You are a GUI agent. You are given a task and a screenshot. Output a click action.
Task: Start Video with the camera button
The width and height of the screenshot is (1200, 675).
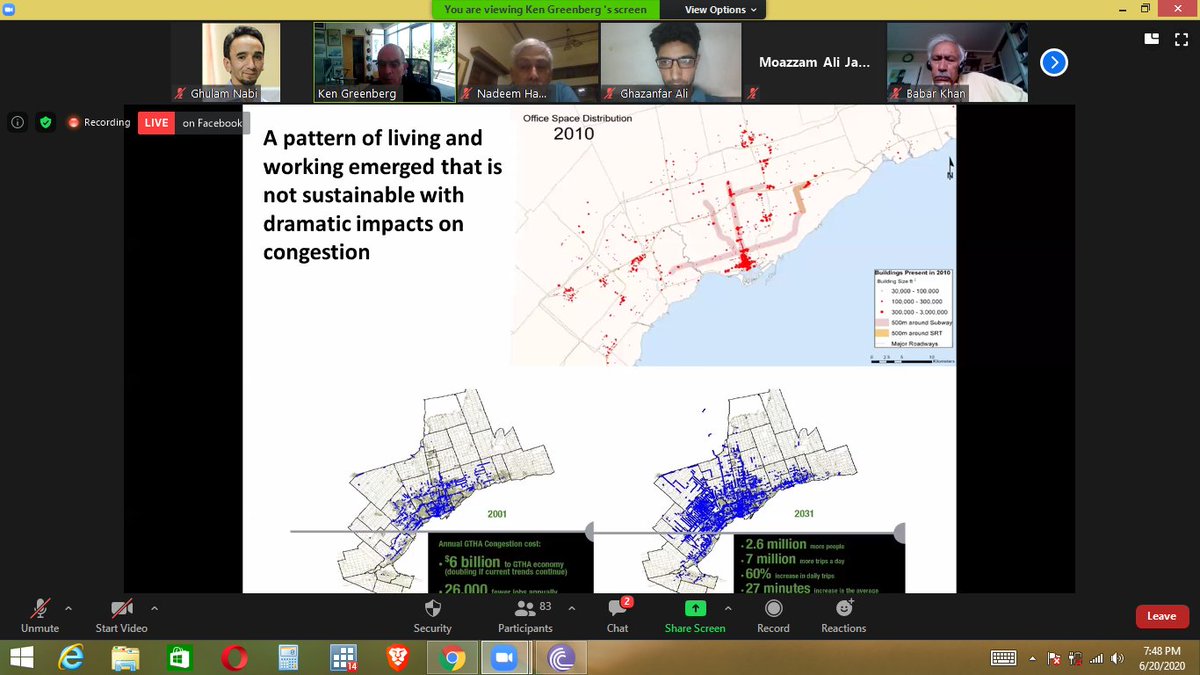pyautogui.click(x=121, y=615)
